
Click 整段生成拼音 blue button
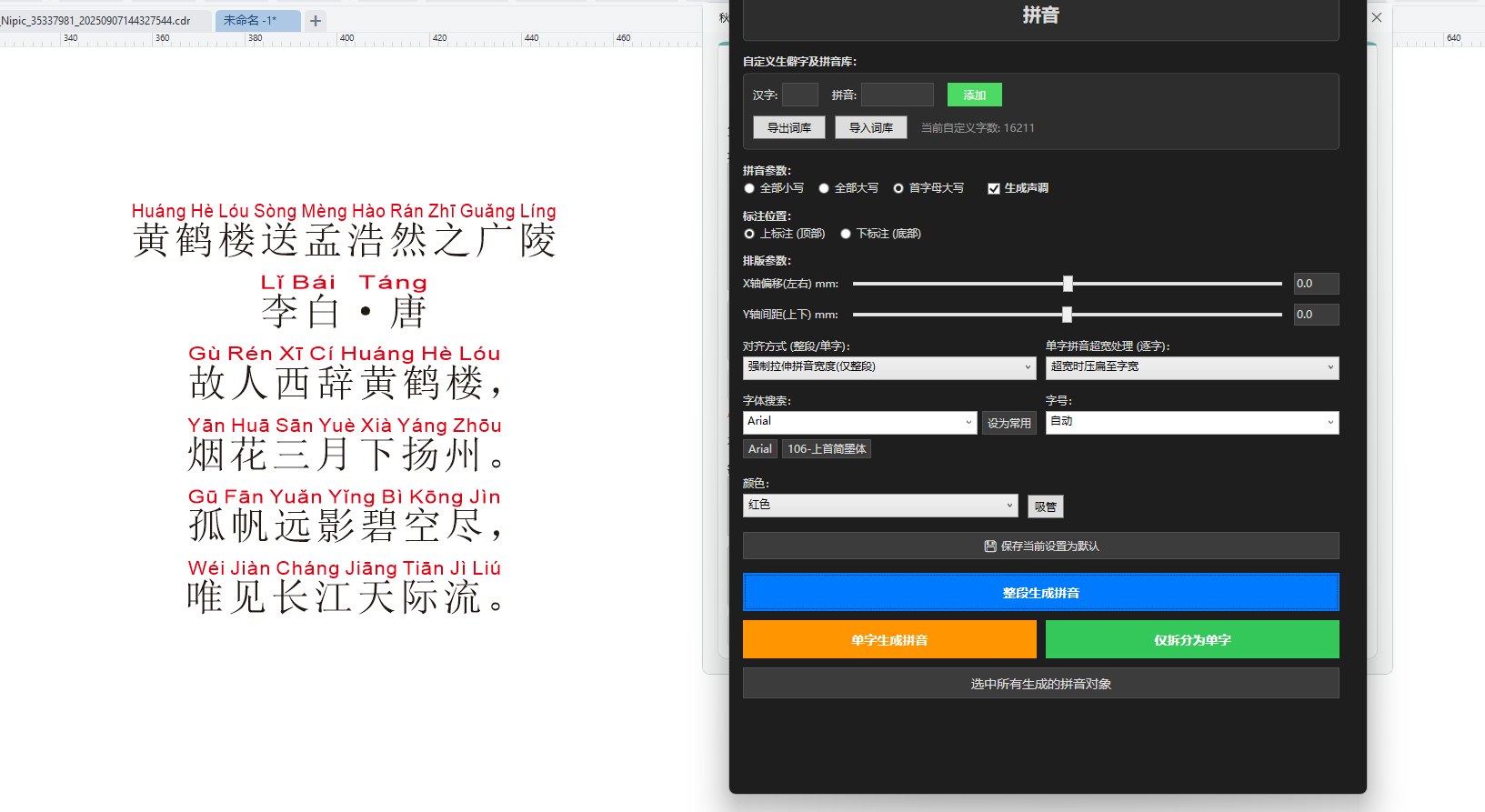pyautogui.click(x=1041, y=593)
